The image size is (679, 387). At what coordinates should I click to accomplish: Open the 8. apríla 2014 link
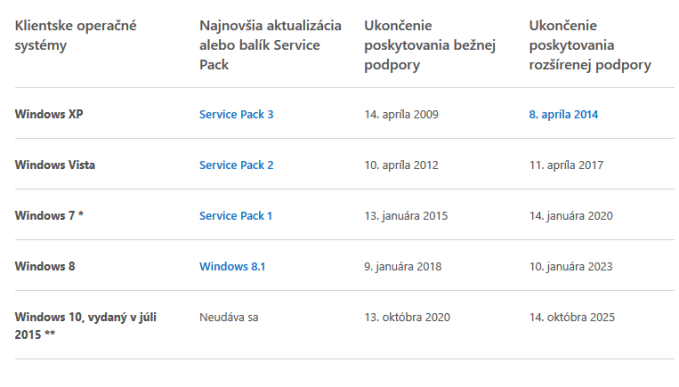pyautogui.click(x=563, y=114)
